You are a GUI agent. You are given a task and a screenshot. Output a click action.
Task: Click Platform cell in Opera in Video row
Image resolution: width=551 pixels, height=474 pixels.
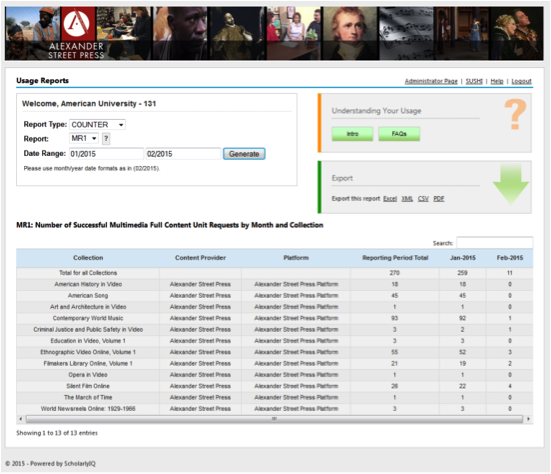pyautogui.click(x=296, y=375)
